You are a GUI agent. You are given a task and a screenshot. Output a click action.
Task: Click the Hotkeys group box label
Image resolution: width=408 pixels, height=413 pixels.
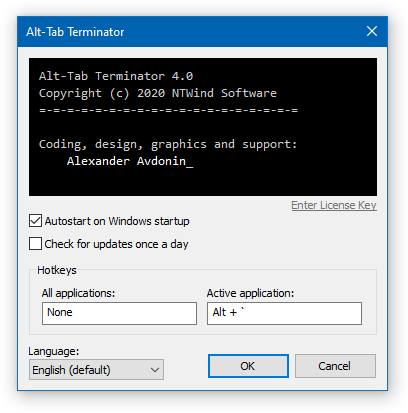point(57,270)
